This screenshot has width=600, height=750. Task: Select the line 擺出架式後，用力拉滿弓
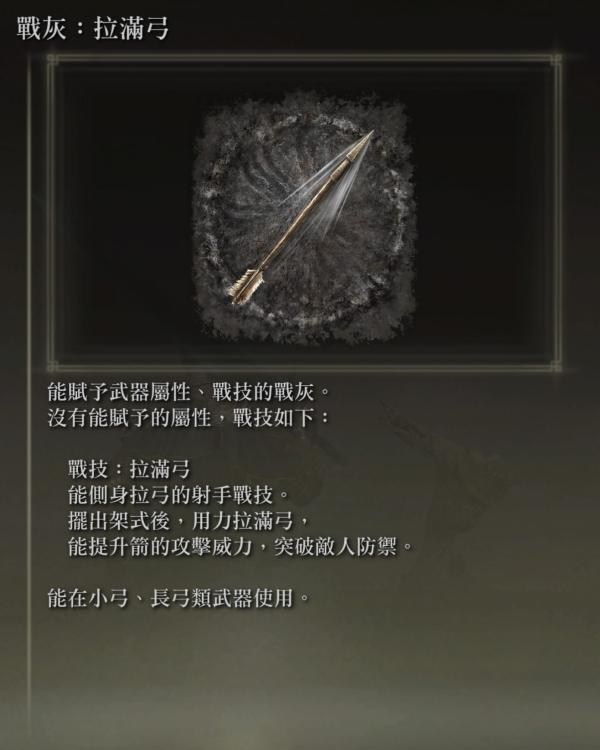pos(189,521)
